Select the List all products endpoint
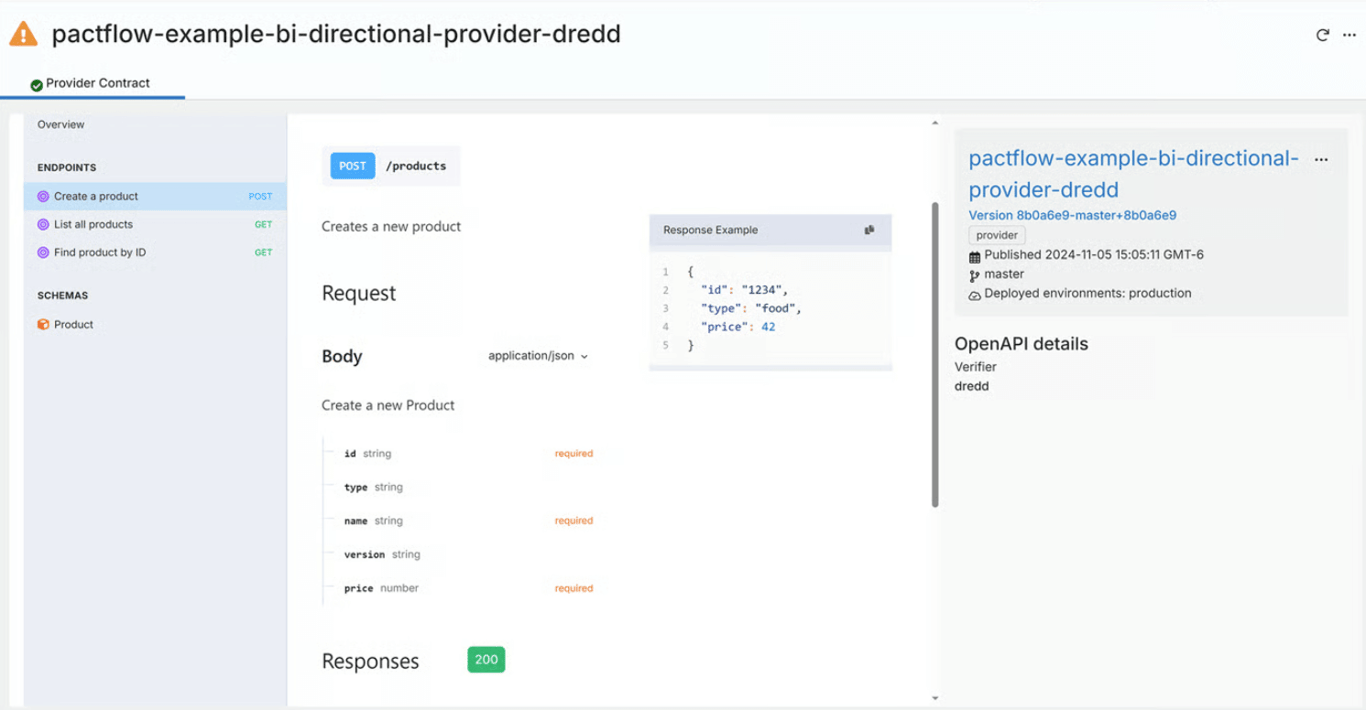 155,225
